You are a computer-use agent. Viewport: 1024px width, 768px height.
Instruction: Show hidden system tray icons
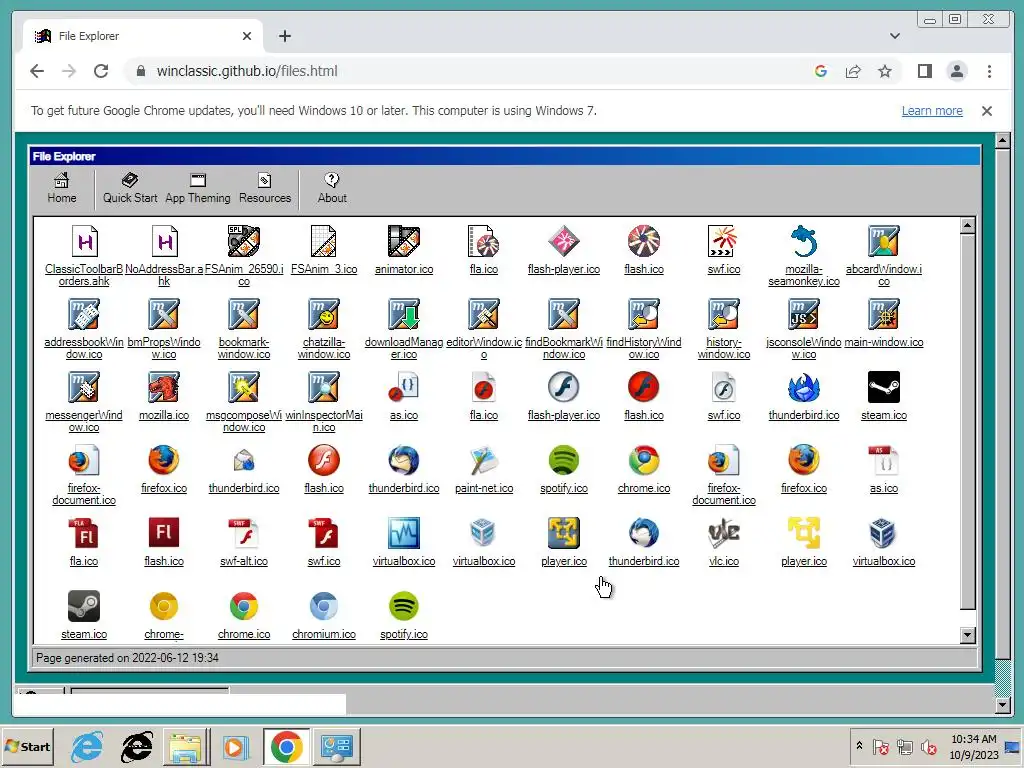coord(859,745)
